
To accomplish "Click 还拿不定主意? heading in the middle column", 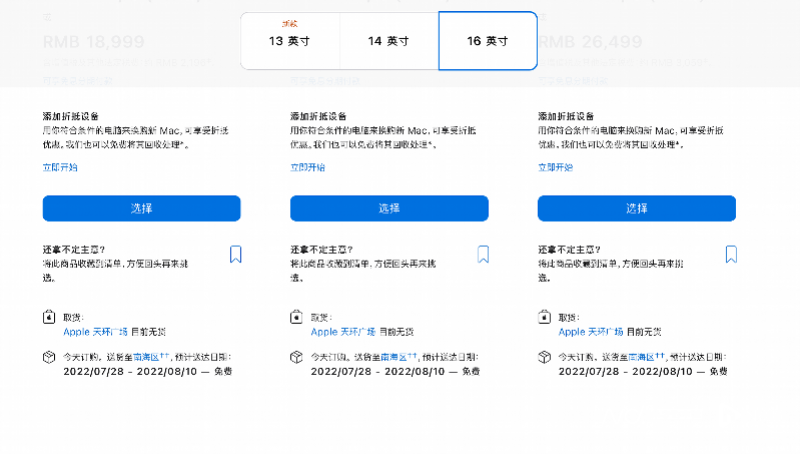I will [x=321, y=250].
